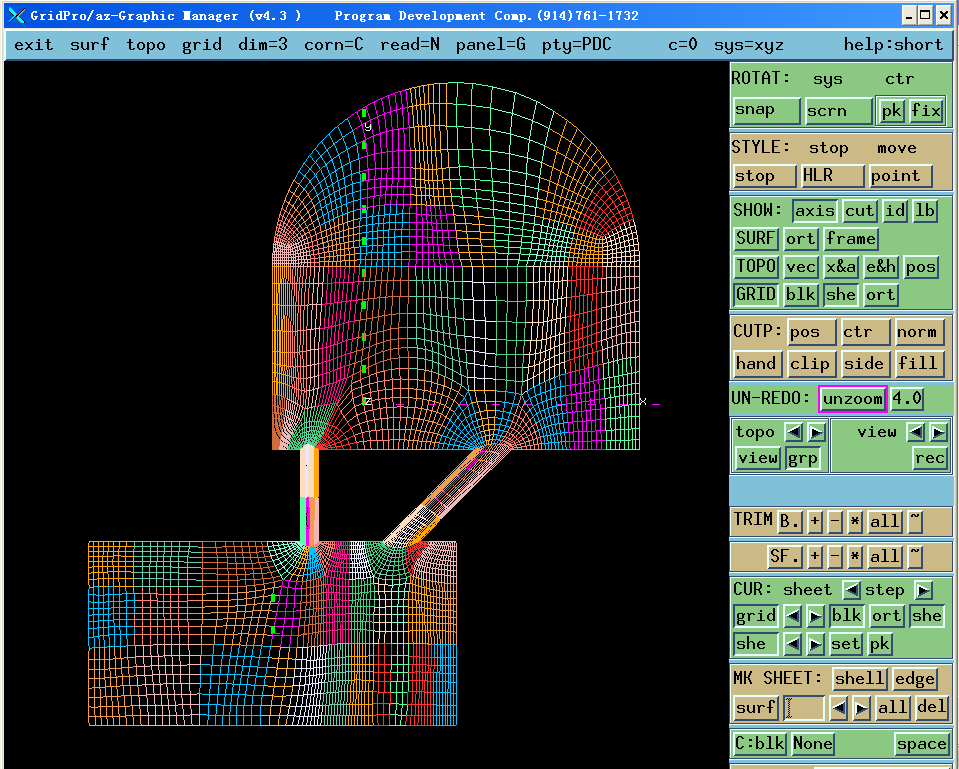Screen dimensions: 959x769
Task: Click the unzoom button
Action: coord(853,399)
